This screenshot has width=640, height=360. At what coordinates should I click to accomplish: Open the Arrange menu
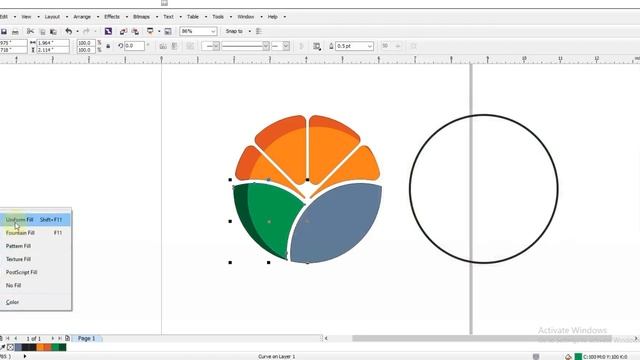tap(82, 17)
